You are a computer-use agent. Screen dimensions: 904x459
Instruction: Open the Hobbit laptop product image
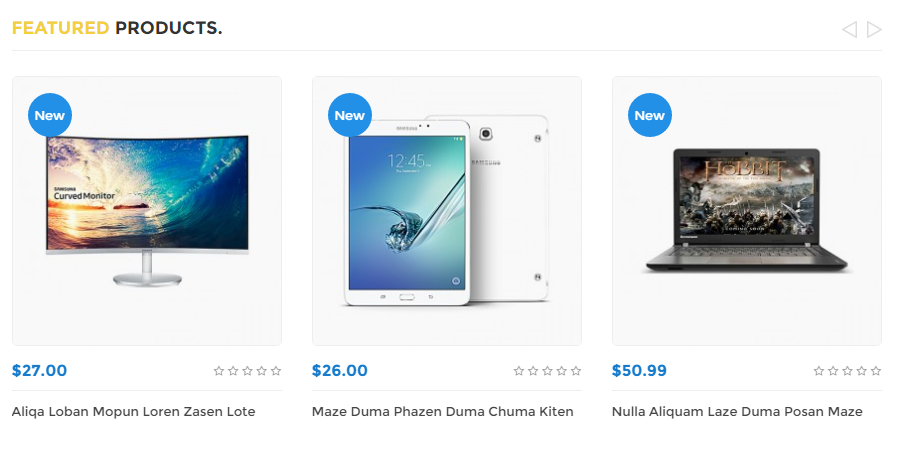click(747, 211)
